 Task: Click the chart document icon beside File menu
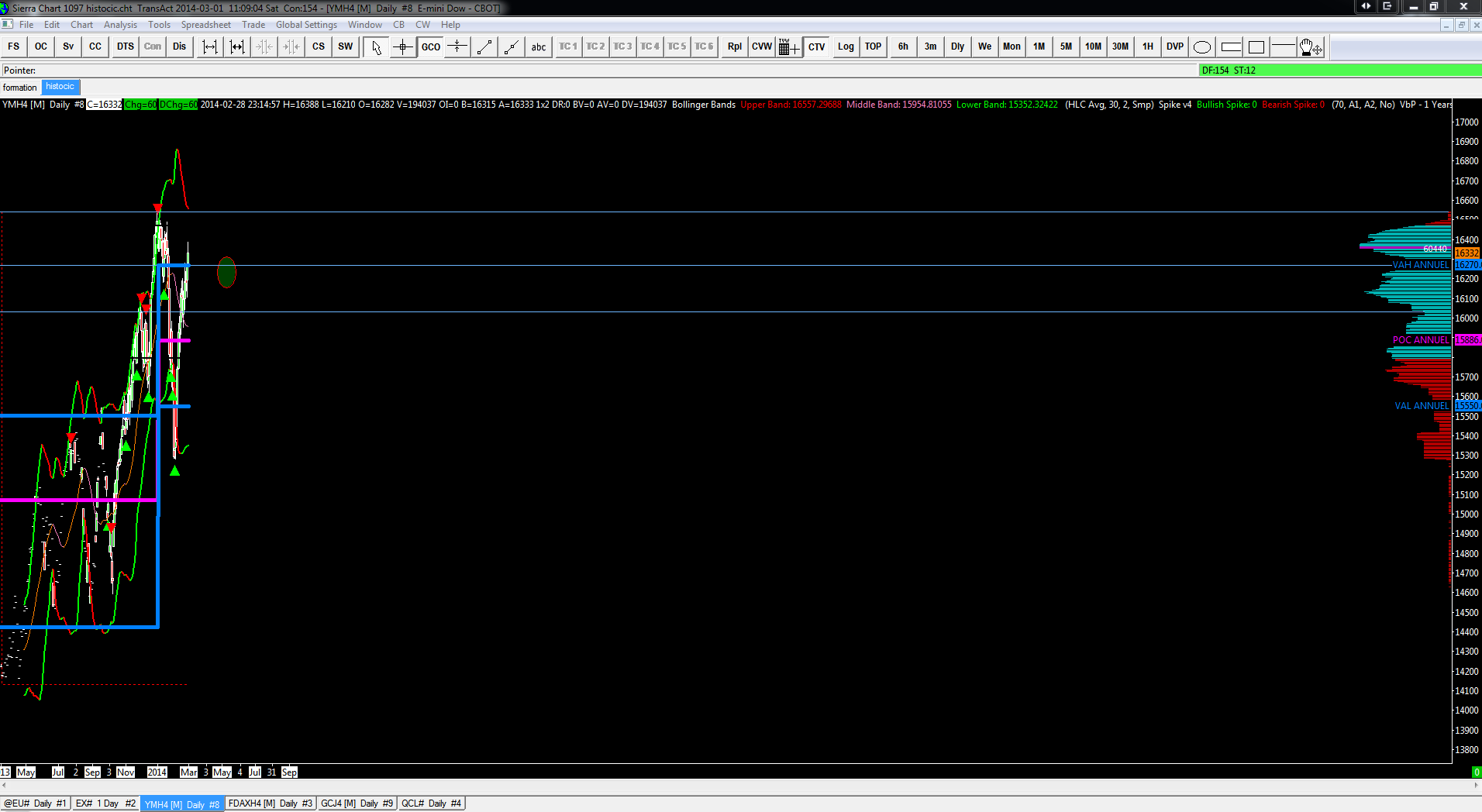point(8,25)
